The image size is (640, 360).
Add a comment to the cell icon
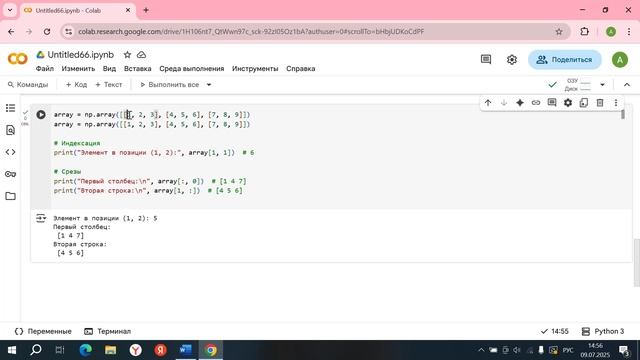pos(552,103)
